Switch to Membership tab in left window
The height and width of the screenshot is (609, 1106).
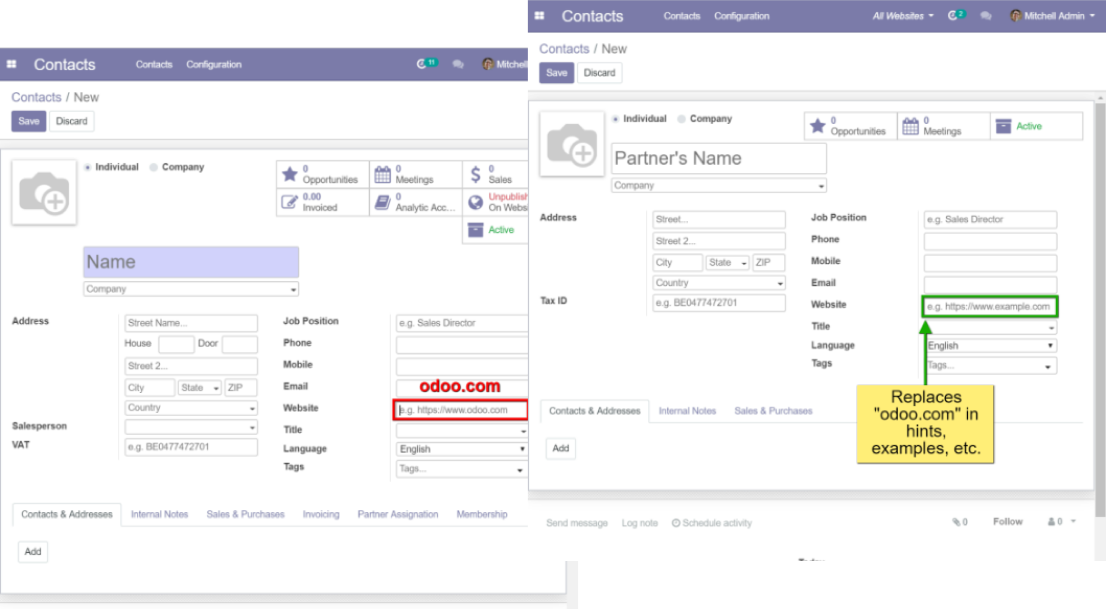(482, 514)
